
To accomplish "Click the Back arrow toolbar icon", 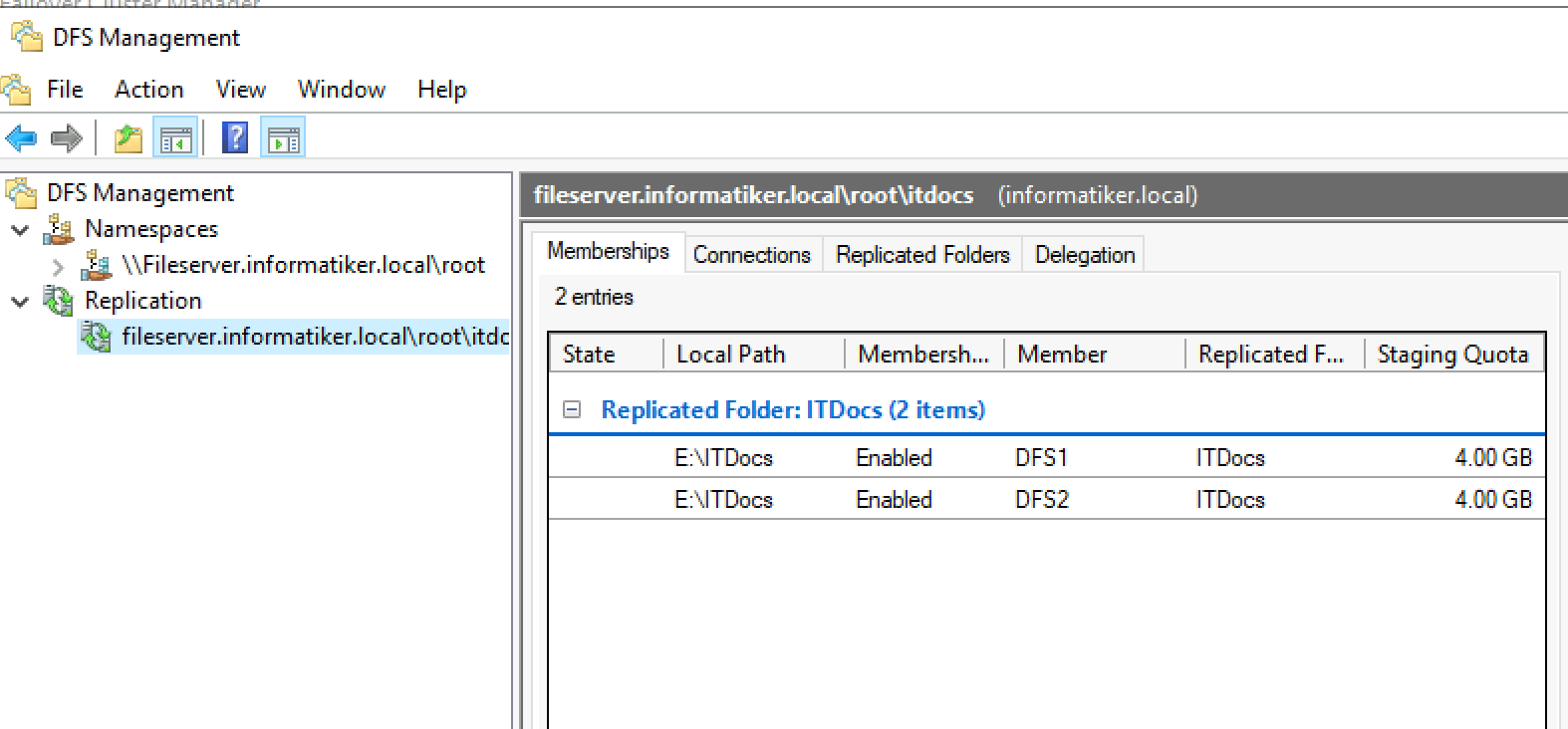I will coord(21,137).
